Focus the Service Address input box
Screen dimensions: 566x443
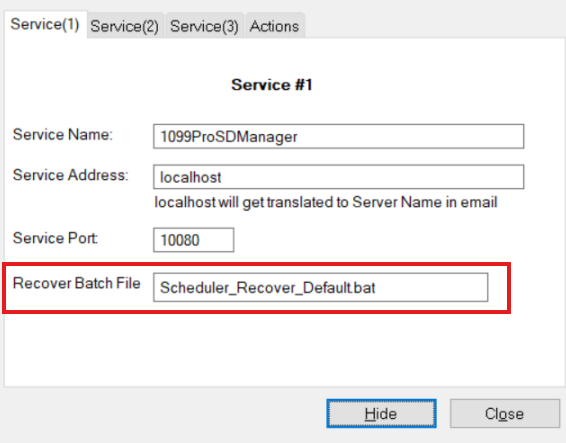339,177
